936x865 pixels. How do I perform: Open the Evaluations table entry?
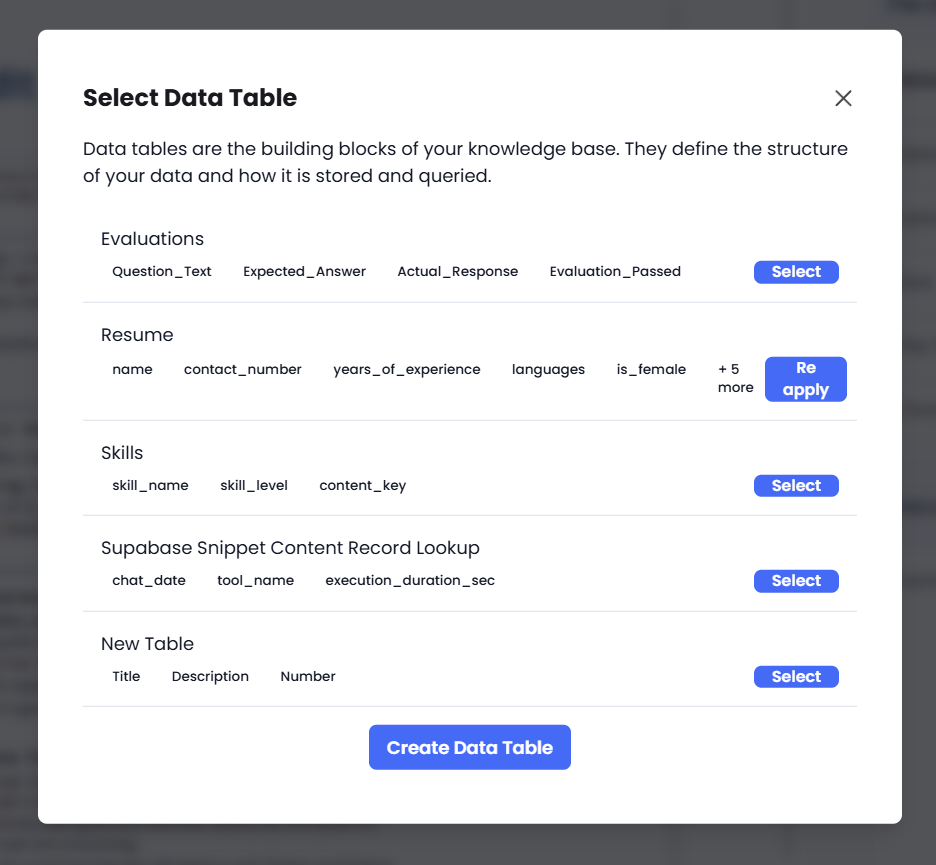152,239
